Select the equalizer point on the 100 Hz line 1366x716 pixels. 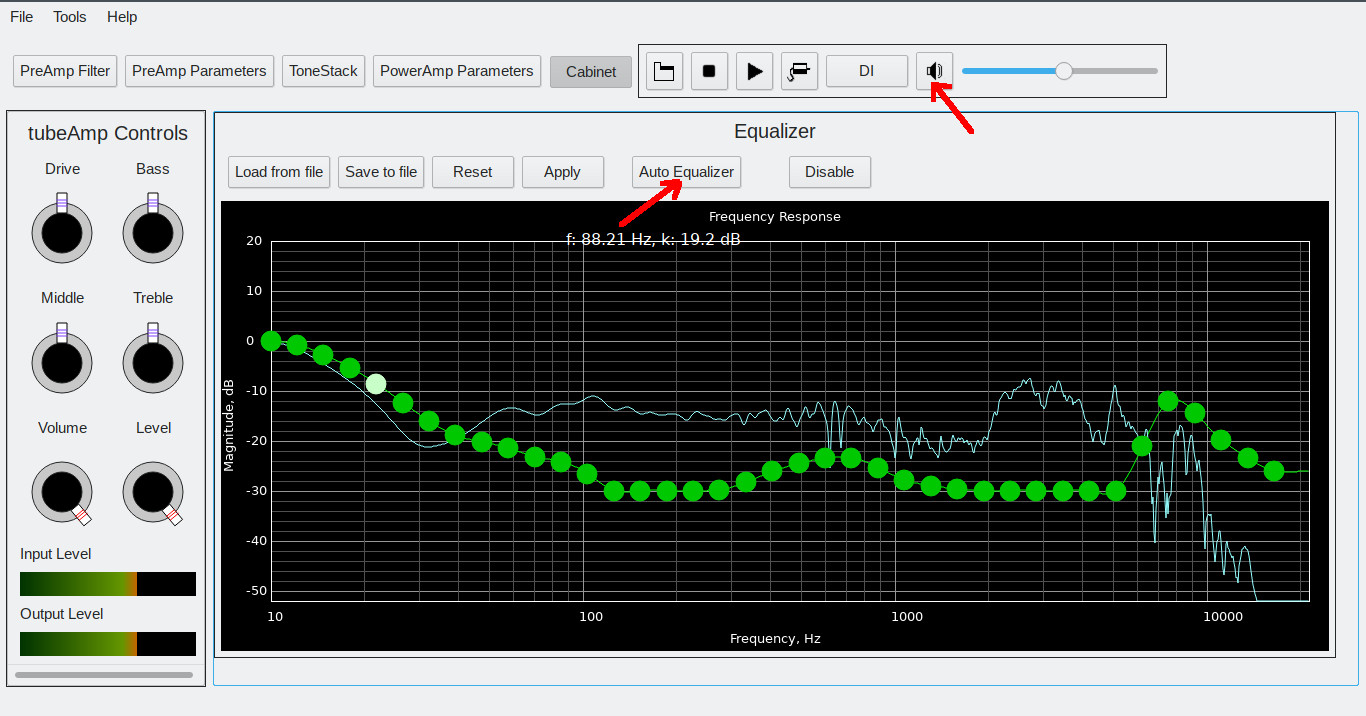[x=587, y=474]
